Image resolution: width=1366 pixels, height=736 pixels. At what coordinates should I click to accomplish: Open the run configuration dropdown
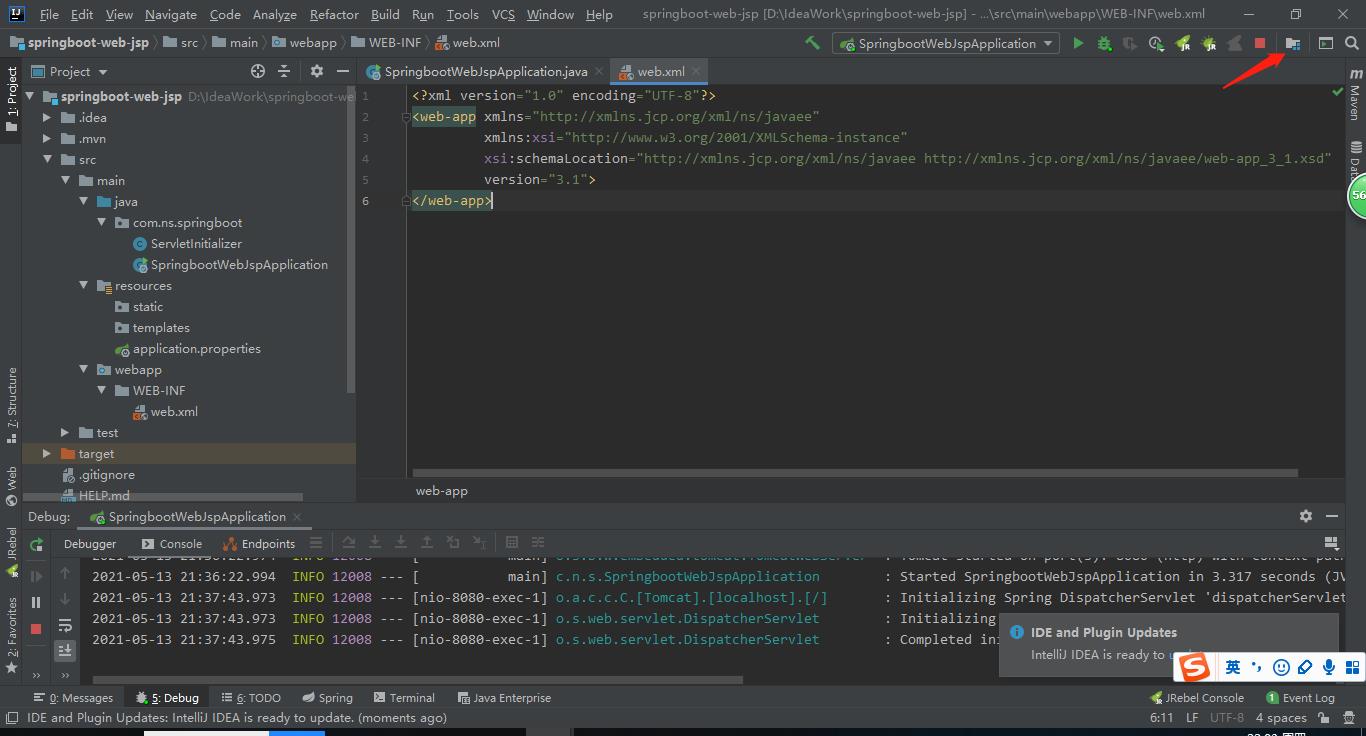(946, 43)
